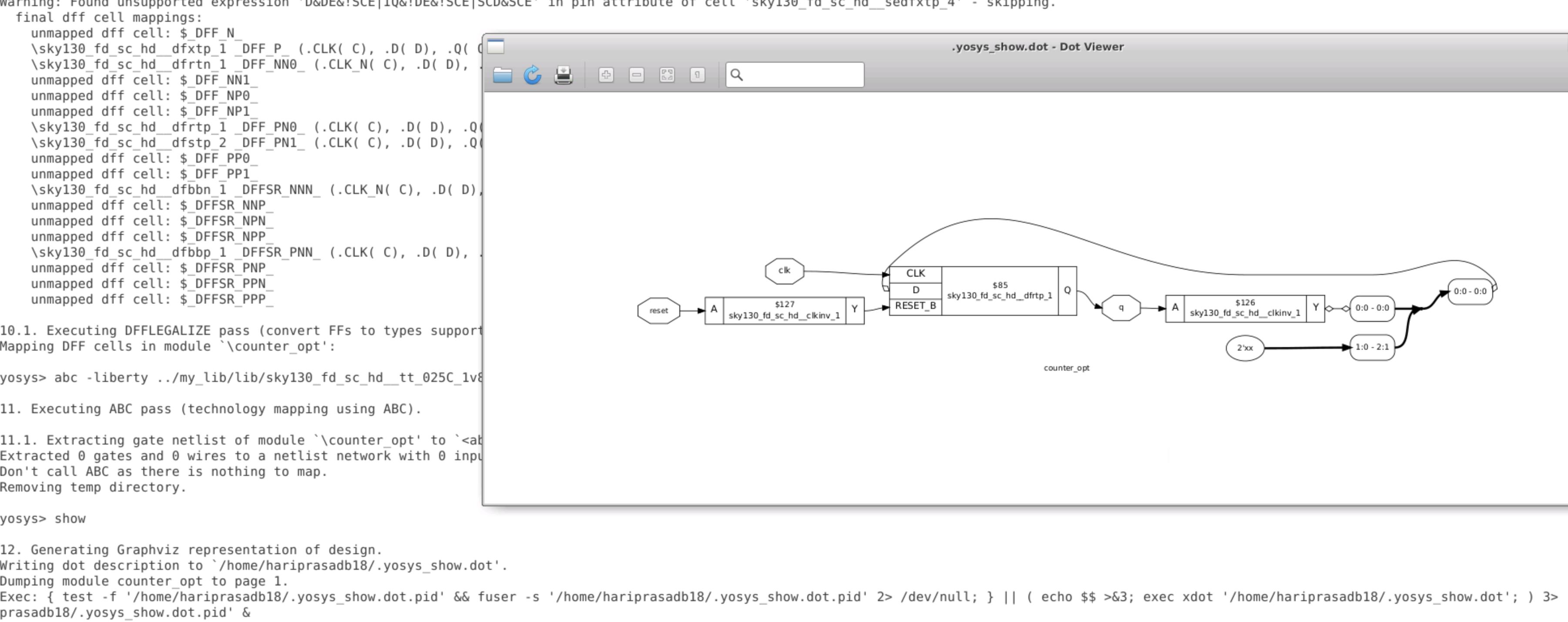Click the search magnifier in the toolbar
Image resolution: width=1568 pixels, height=622 pixels.
click(x=737, y=74)
